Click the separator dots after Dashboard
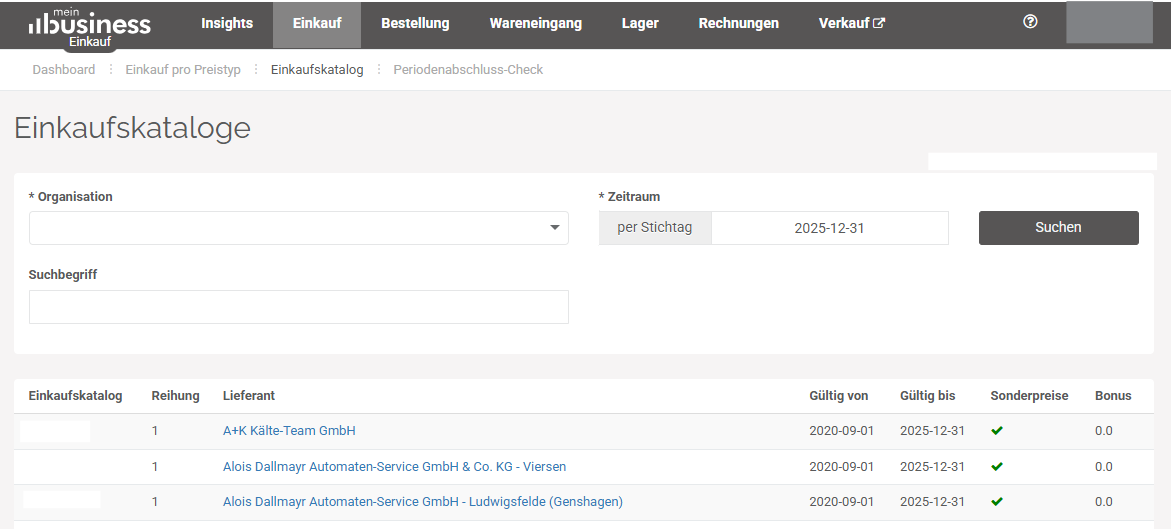The width and height of the screenshot is (1171, 529). (x=111, y=69)
